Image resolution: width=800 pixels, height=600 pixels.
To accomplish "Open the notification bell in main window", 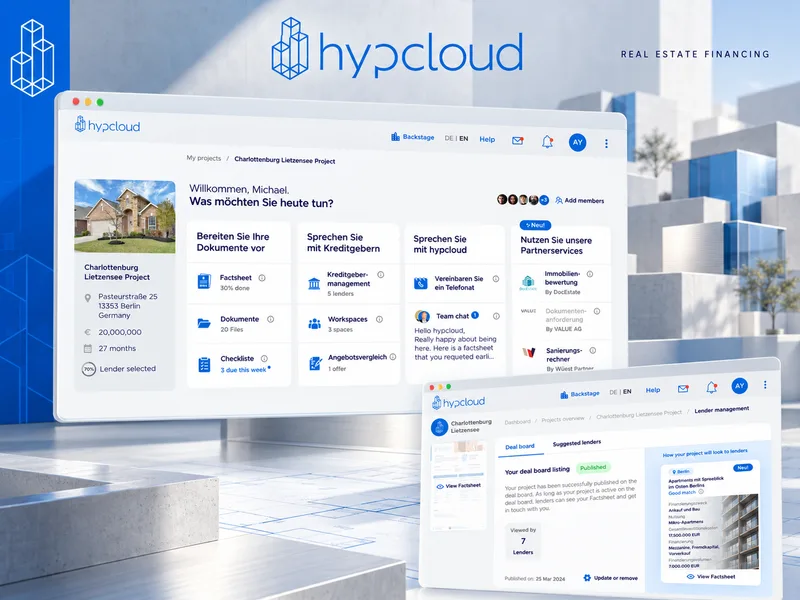I will pyautogui.click(x=547, y=141).
